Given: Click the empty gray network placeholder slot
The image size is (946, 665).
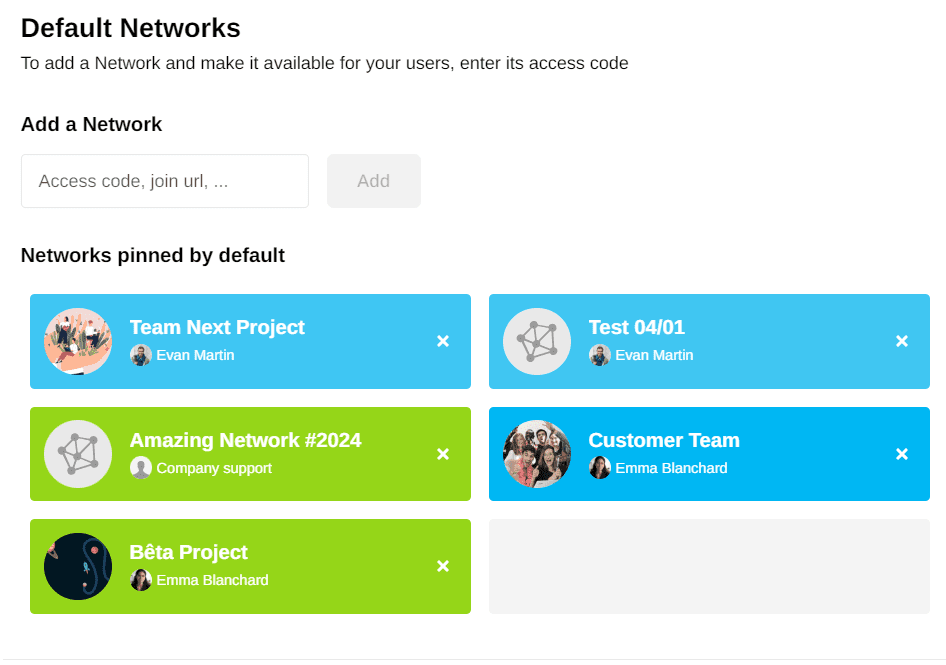Looking at the screenshot, I should pyautogui.click(x=709, y=566).
